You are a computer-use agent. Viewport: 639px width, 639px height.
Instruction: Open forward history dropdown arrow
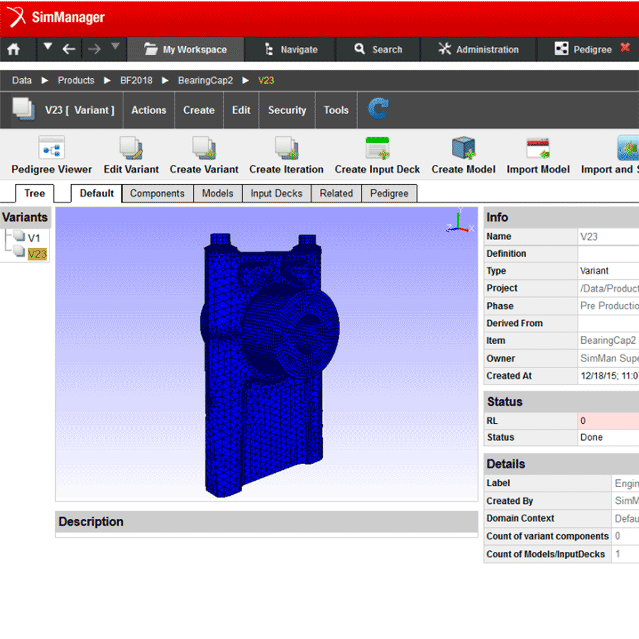pyautogui.click(x=115, y=46)
